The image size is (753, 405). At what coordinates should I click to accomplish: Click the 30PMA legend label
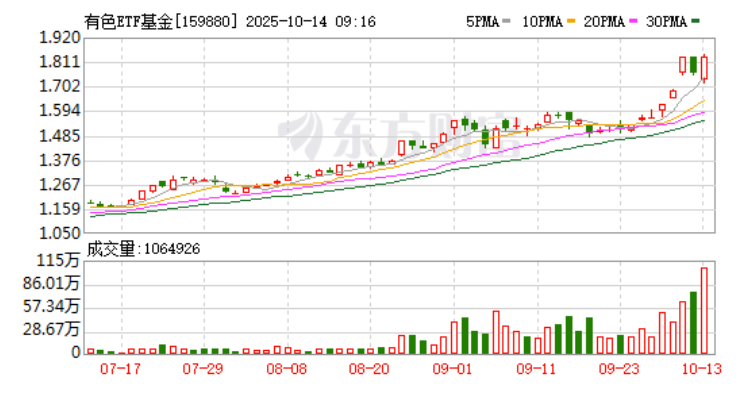(666, 22)
